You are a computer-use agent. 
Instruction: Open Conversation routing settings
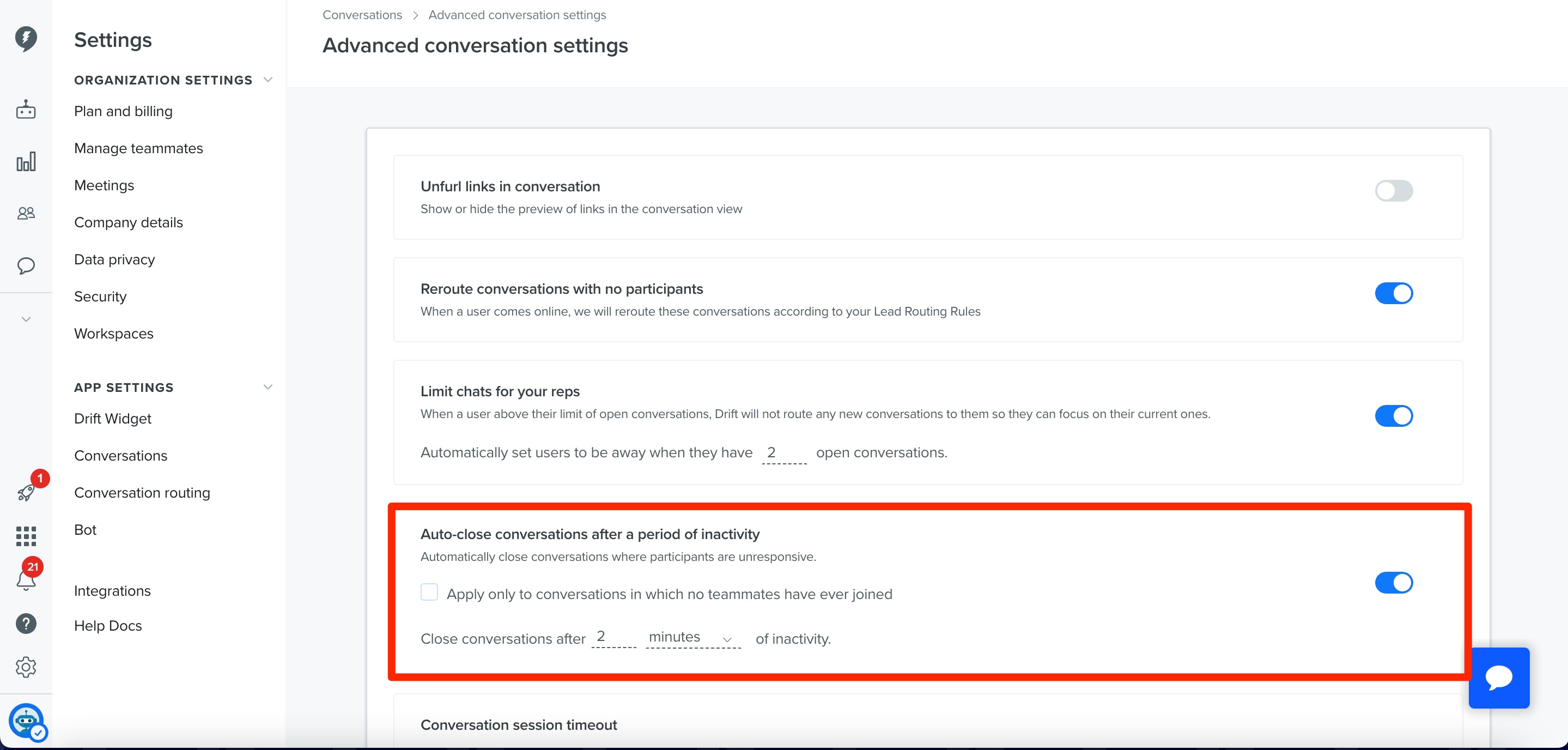click(142, 493)
